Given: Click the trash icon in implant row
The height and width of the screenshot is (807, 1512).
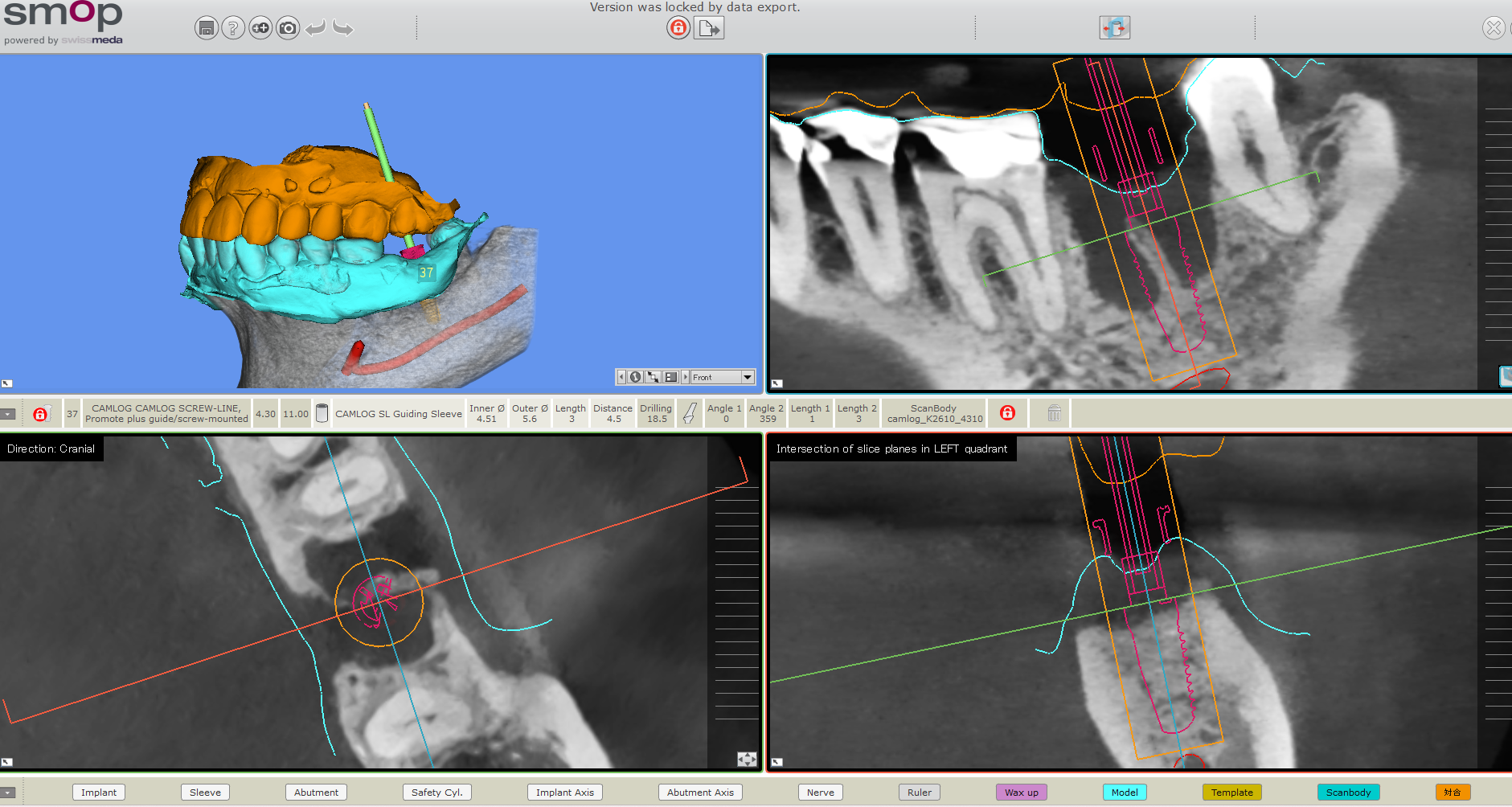Looking at the screenshot, I should point(1055,413).
